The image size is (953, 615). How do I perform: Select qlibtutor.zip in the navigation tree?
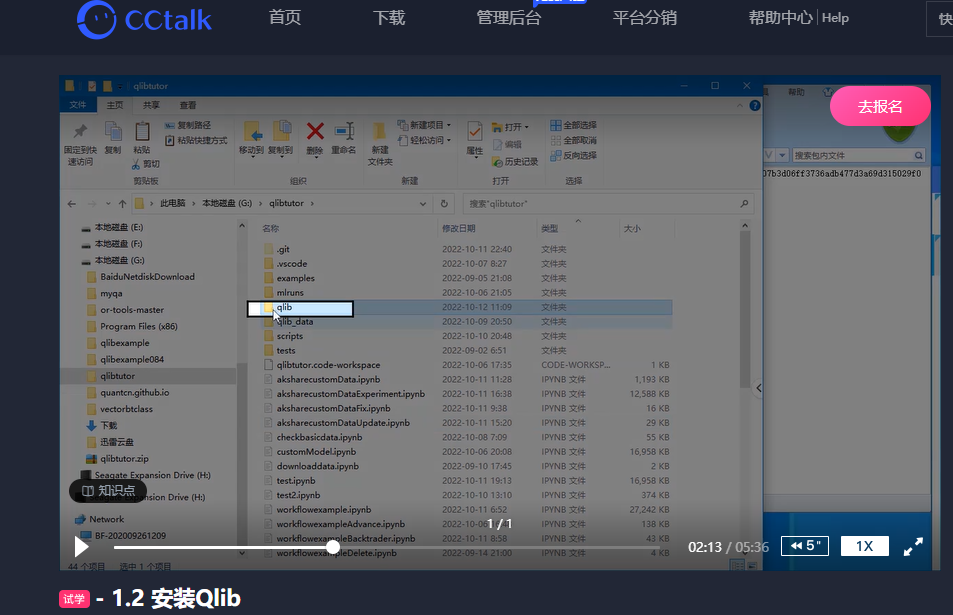point(124,459)
